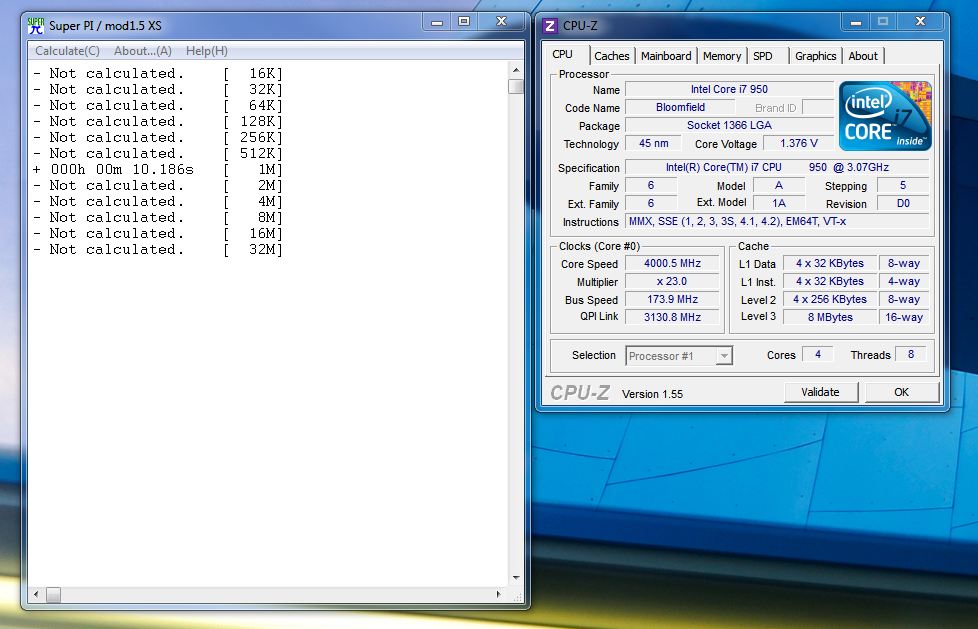
Task: Open the Calculate menu in Super PI
Action: point(66,50)
